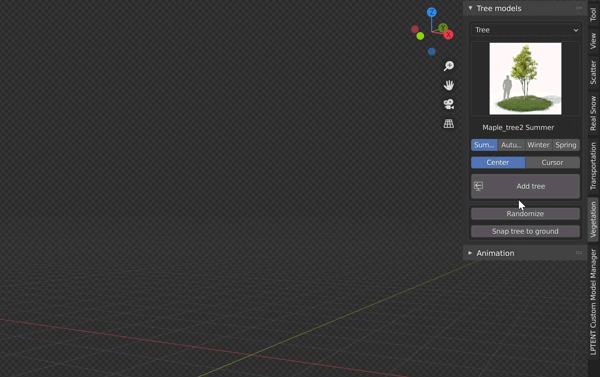Switch perspective/orthographic with the grid icon
600x377 pixels.
(x=448, y=123)
